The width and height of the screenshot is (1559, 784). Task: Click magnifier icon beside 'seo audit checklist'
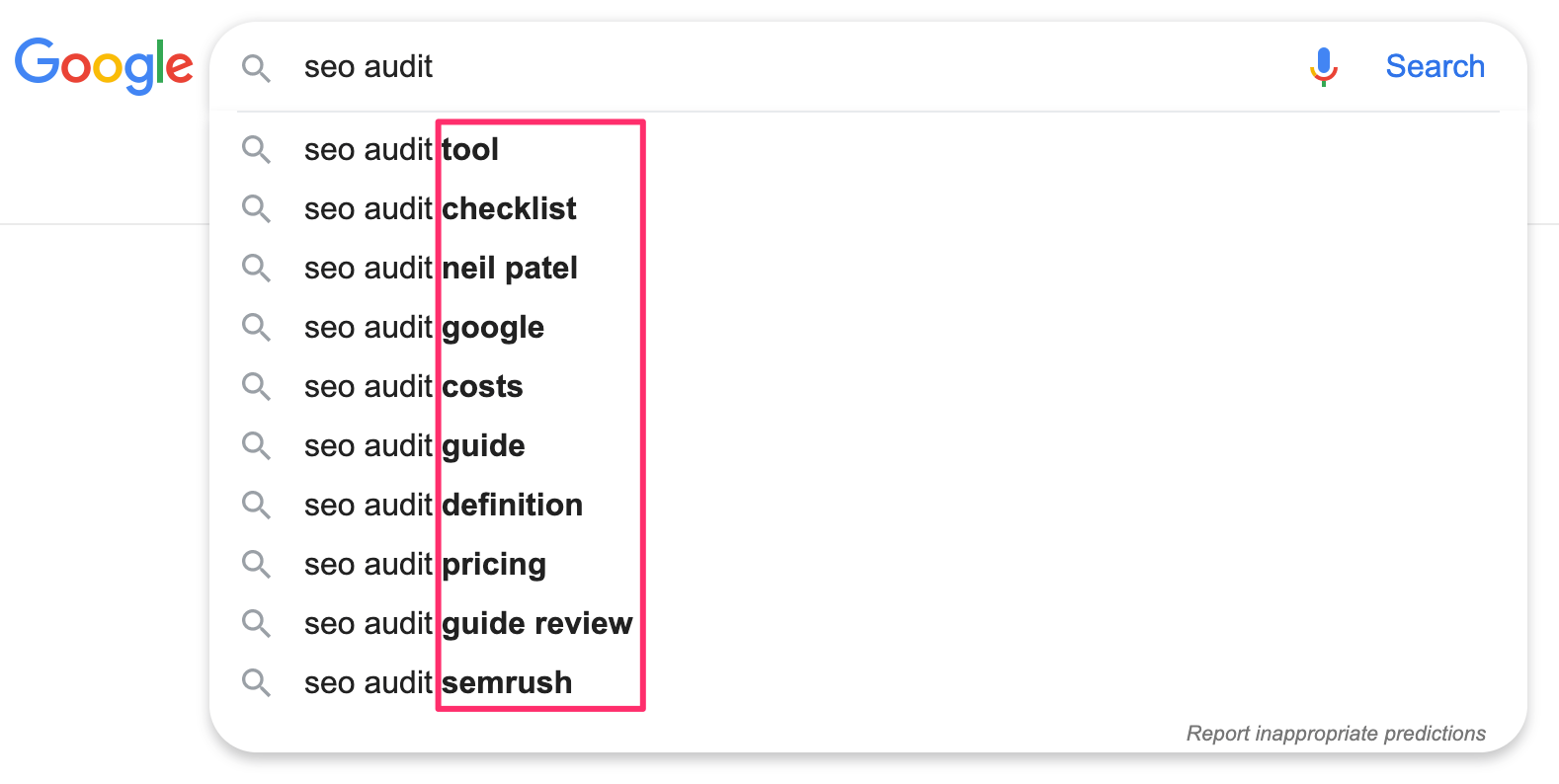point(256,209)
